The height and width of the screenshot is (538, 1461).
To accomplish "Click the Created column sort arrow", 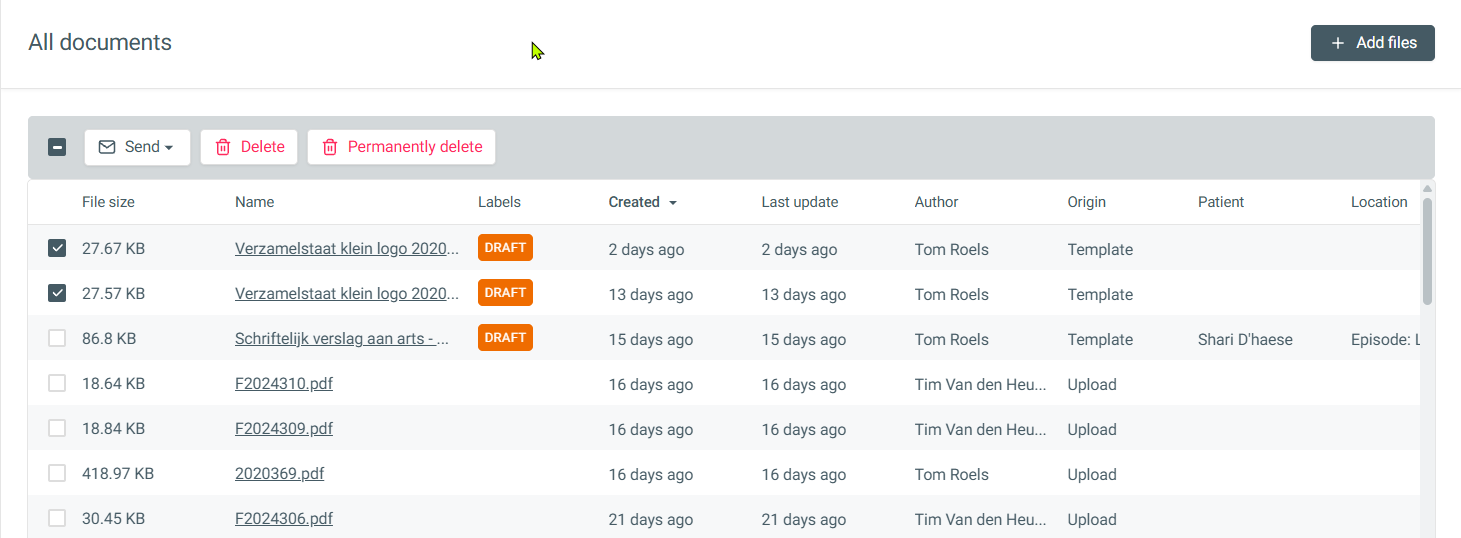I will [x=673, y=203].
